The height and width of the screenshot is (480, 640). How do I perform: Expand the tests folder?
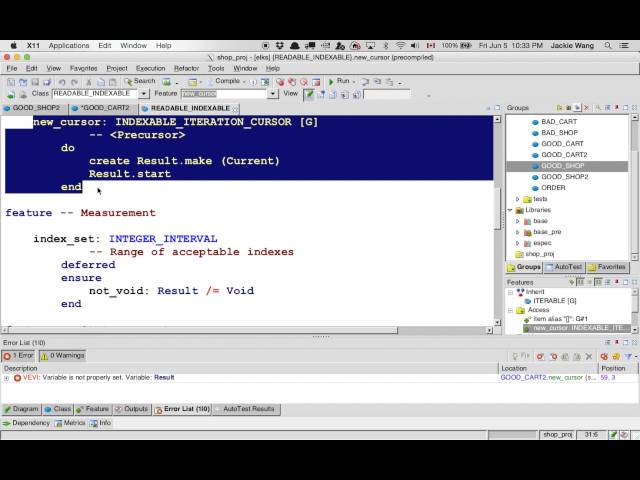(x=518, y=199)
